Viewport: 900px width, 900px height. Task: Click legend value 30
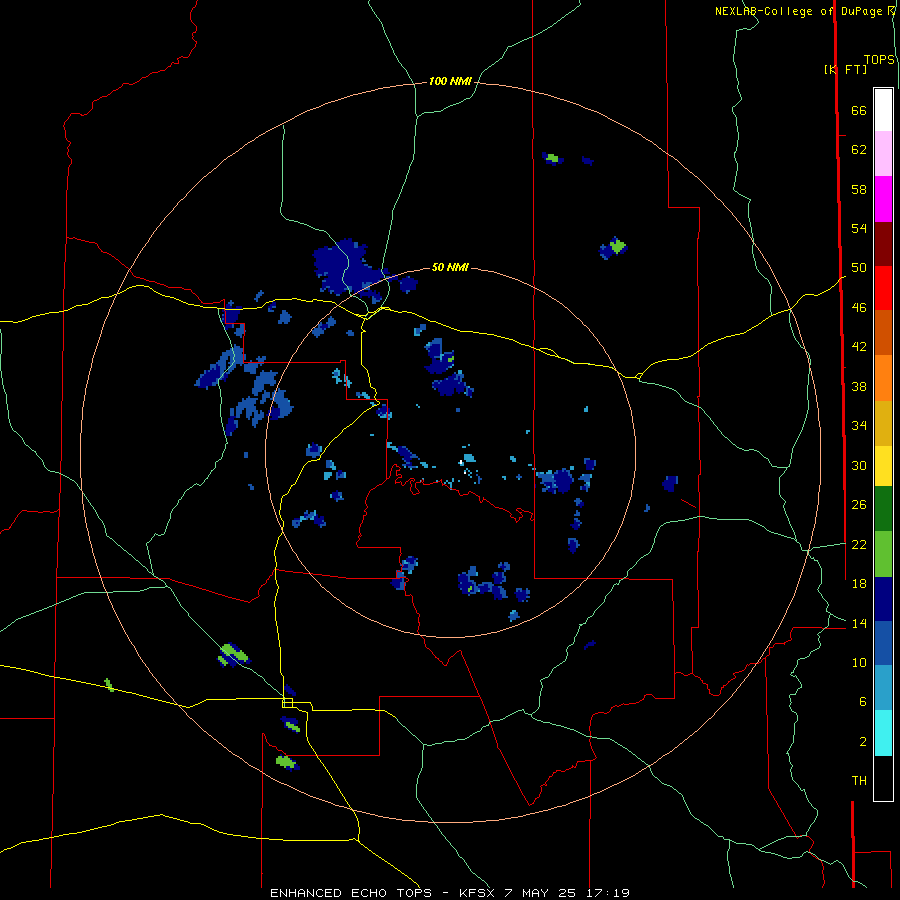(x=859, y=465)
